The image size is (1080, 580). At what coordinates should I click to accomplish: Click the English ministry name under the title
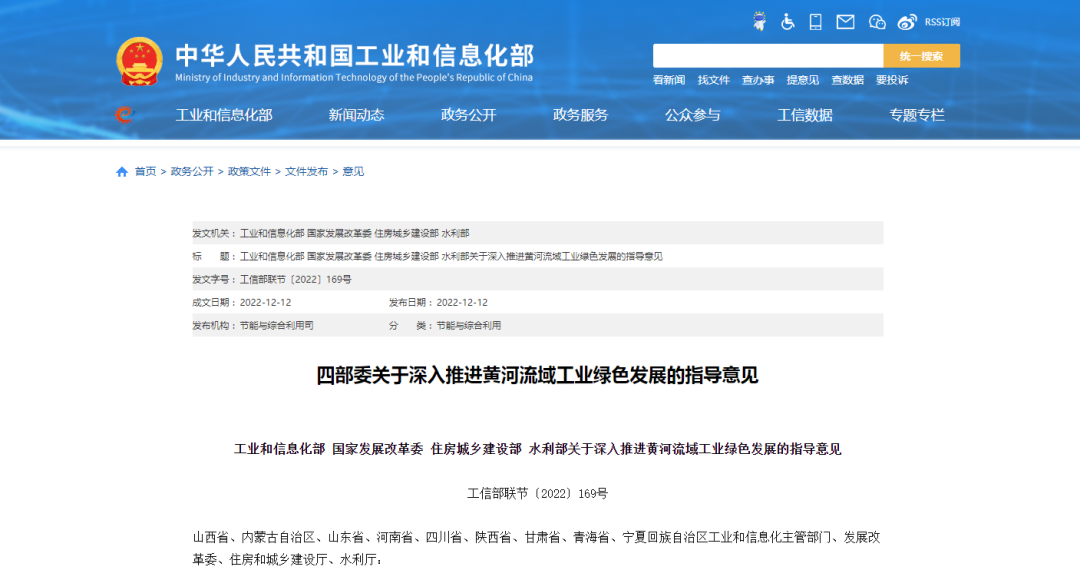[354, 77]
